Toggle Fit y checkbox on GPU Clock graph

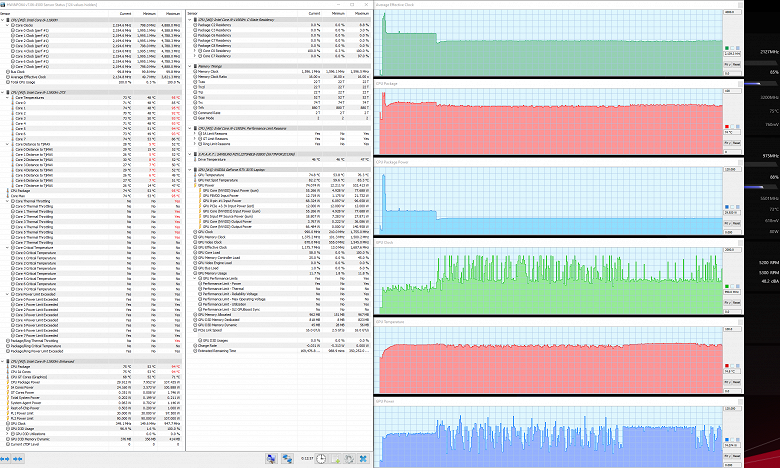pos(728,302)
